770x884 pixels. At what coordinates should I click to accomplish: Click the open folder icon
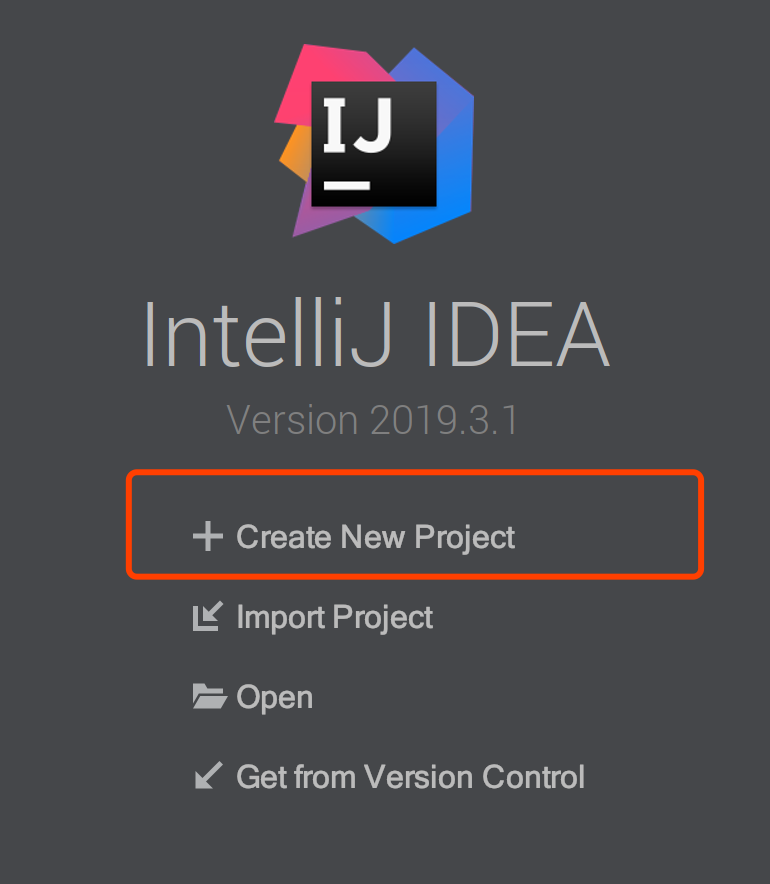[x=209, y=696]
